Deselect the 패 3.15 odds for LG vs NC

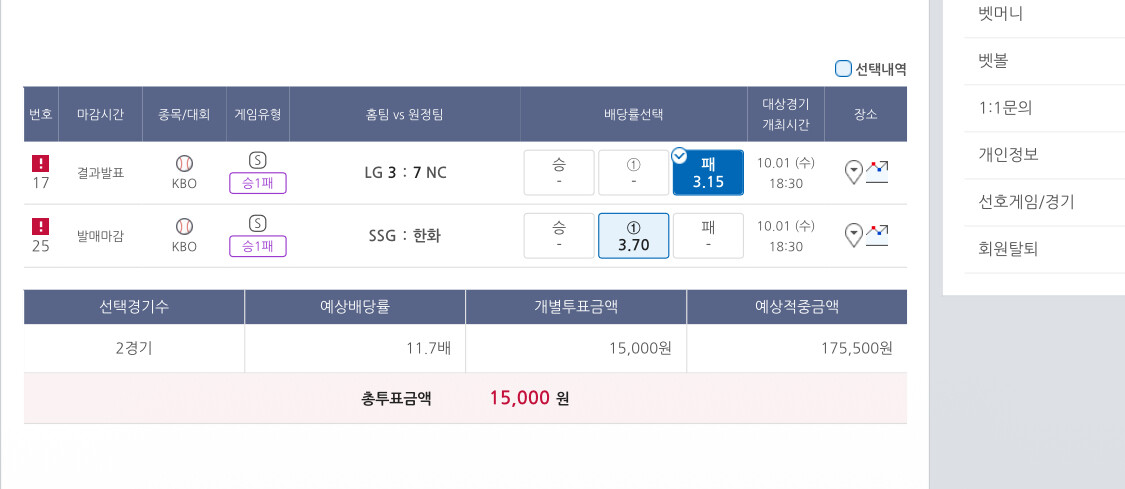[x=708, y=173]
